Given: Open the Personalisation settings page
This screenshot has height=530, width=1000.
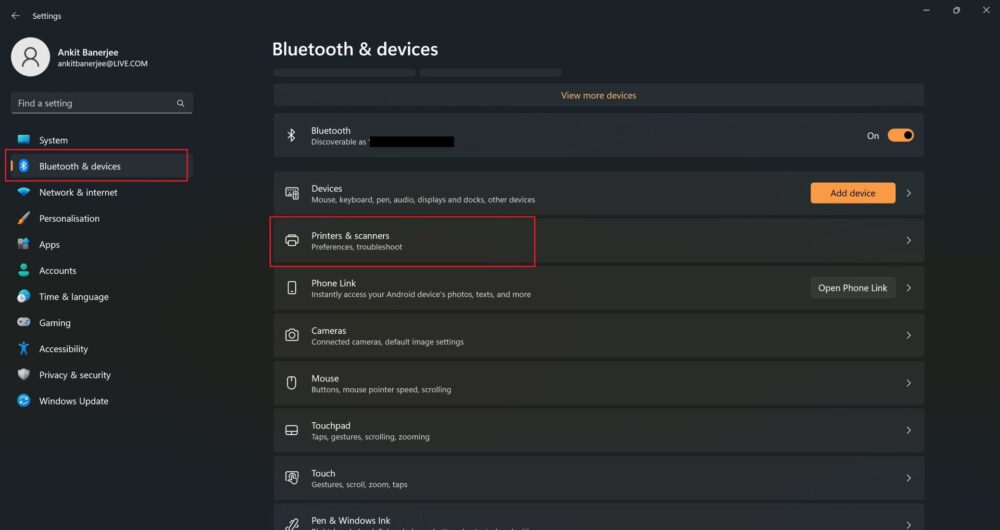Looking at the screenshot, I should pos(69,218).
